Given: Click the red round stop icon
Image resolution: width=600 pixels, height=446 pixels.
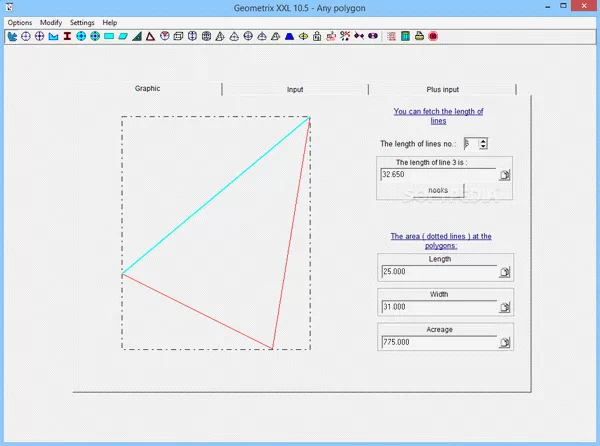Looking at the screenshot, I should 433,36.
